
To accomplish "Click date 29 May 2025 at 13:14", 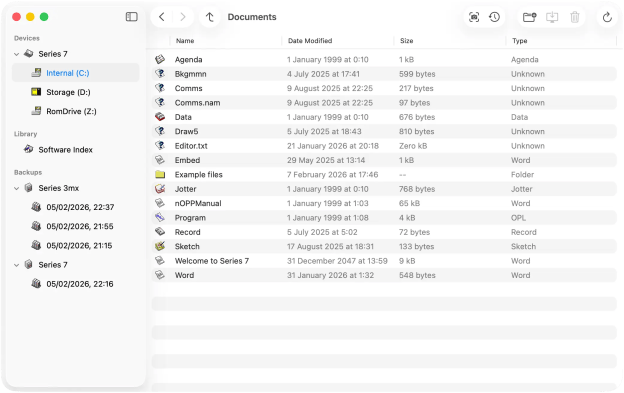I will coord(326,160).
